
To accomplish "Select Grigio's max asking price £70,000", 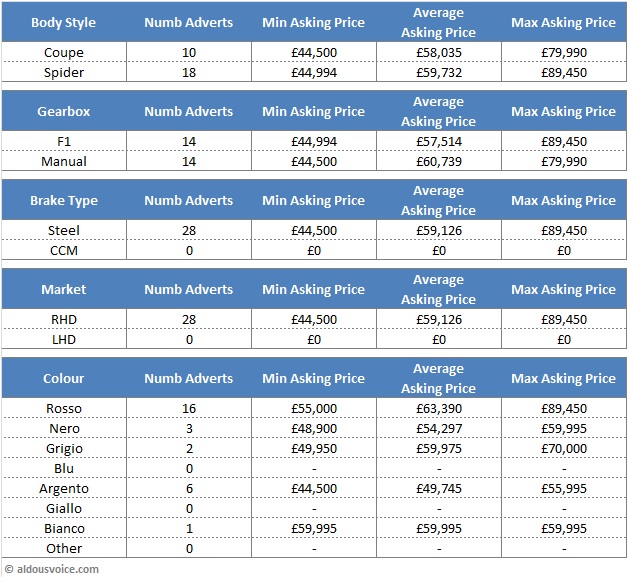I will (x=563, y=449).
